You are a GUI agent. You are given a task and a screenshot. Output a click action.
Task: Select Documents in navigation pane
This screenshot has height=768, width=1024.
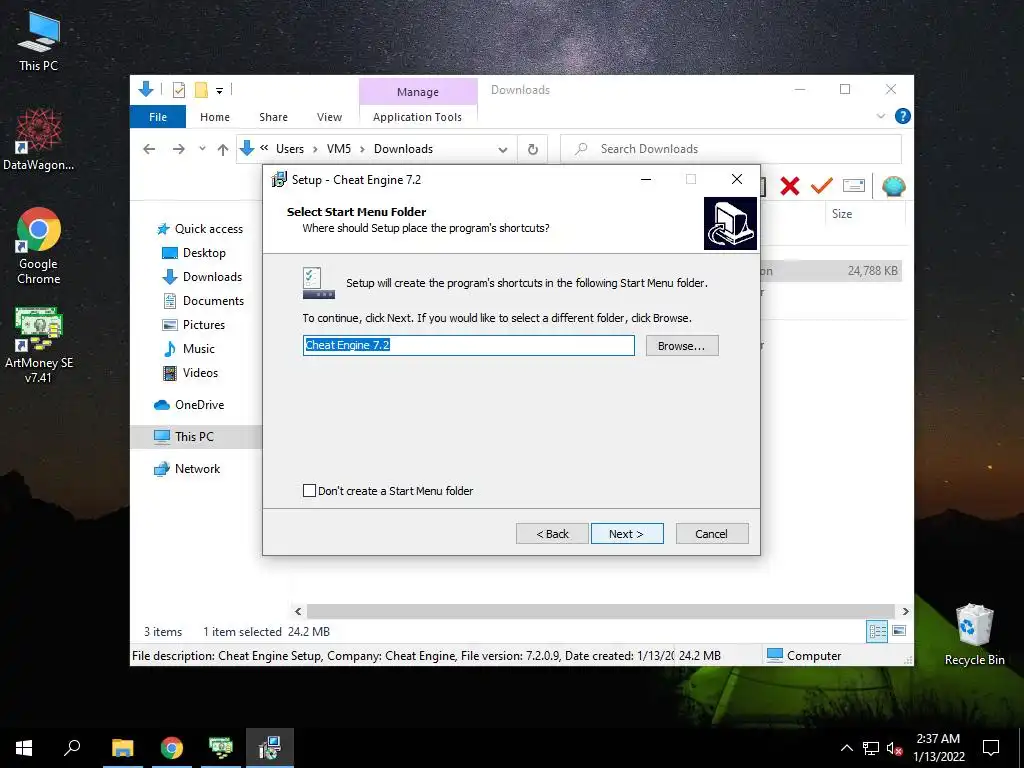(x=203, y=301)
